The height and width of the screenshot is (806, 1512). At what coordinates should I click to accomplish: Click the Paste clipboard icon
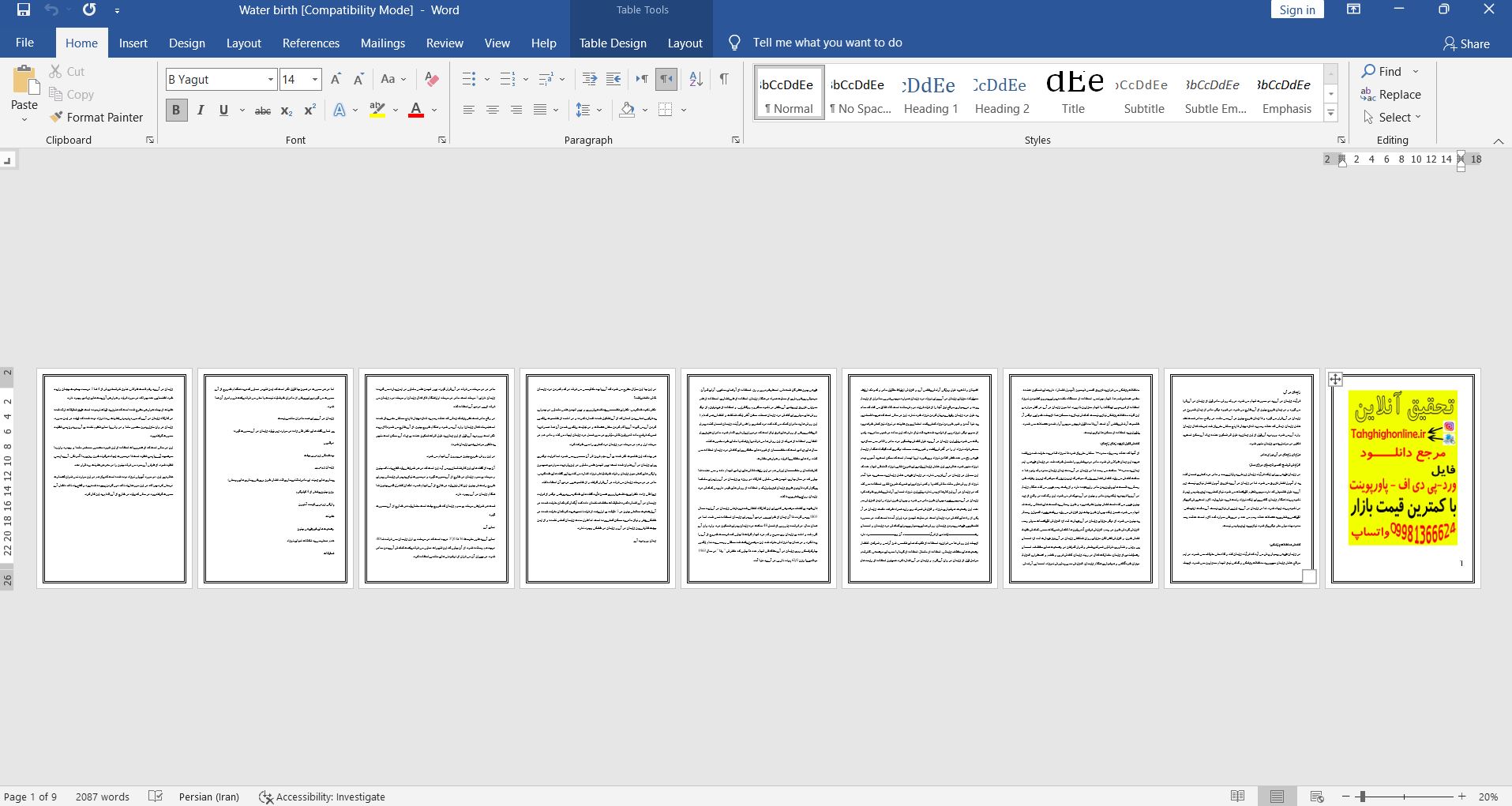(x=24, y=81)
